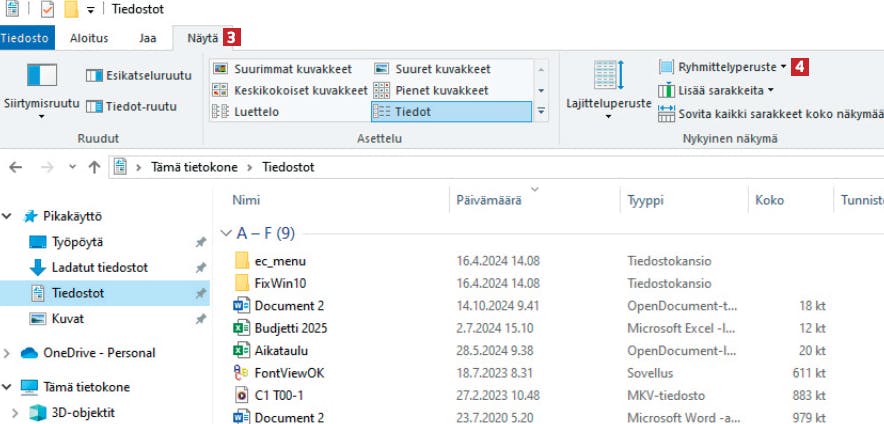884x424 pixels.
Task: Switch to the Aloitus ribbon tab
Action: (x=89, y=38)
